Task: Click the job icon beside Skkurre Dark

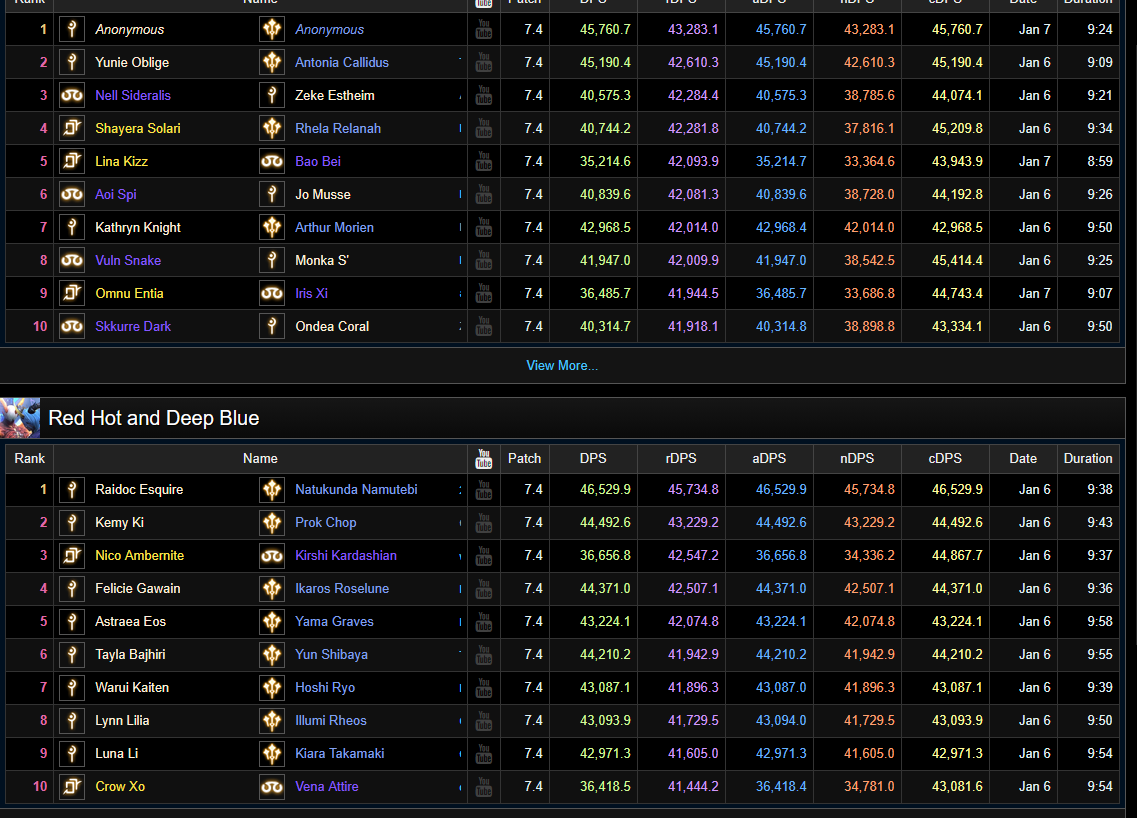Action: [72, 326]
